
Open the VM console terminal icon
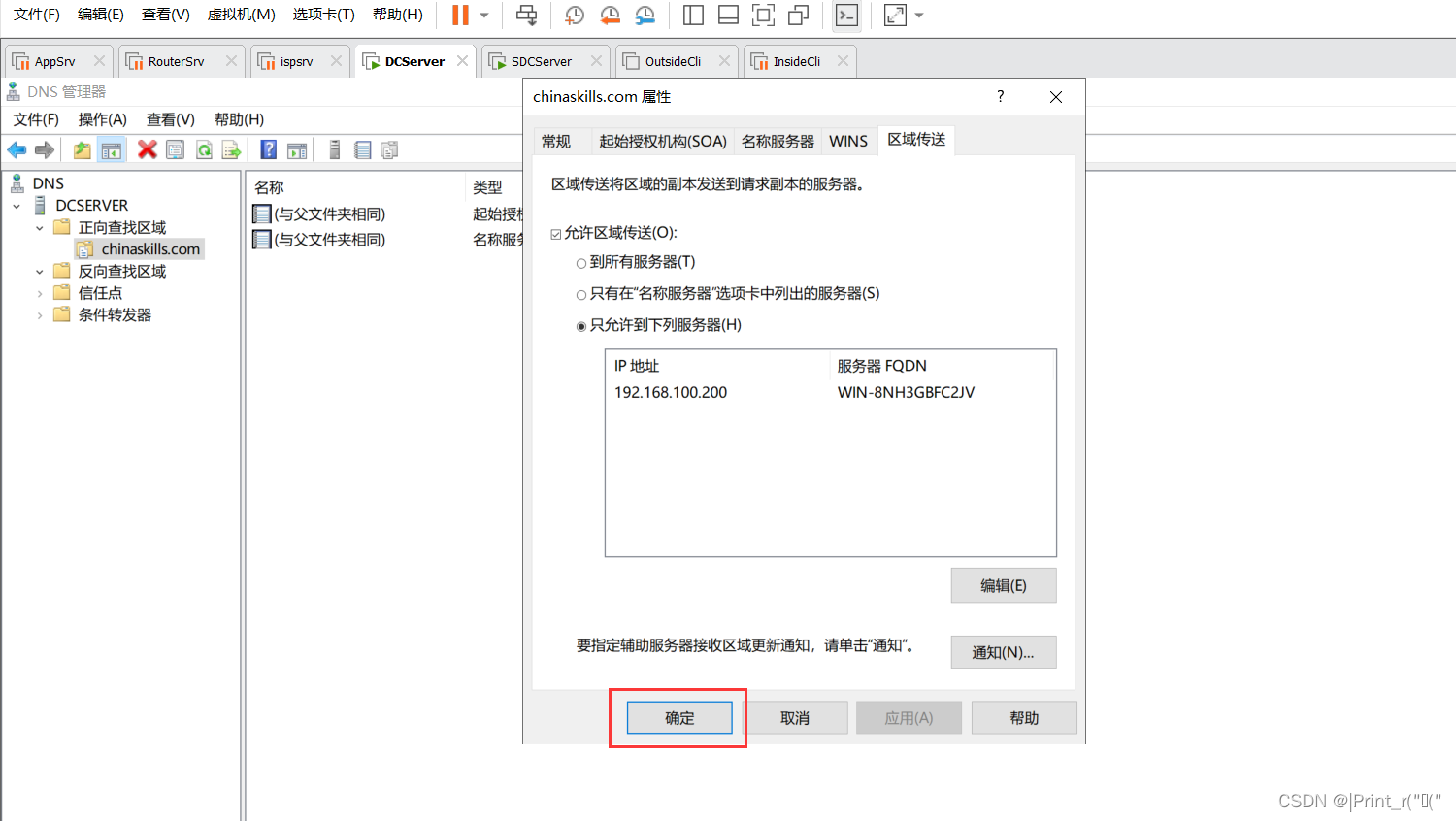[846, 15]
